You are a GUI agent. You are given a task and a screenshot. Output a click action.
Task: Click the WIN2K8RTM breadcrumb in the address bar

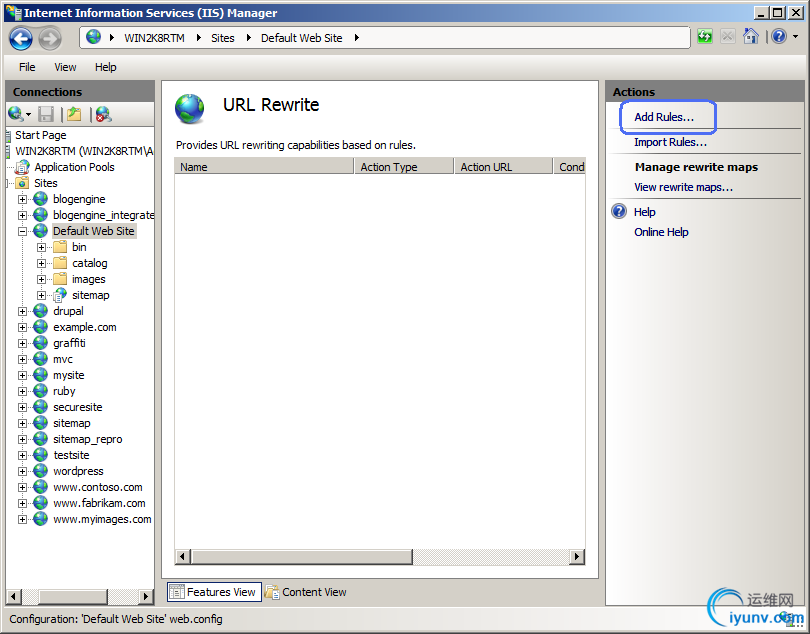(154, 38)
